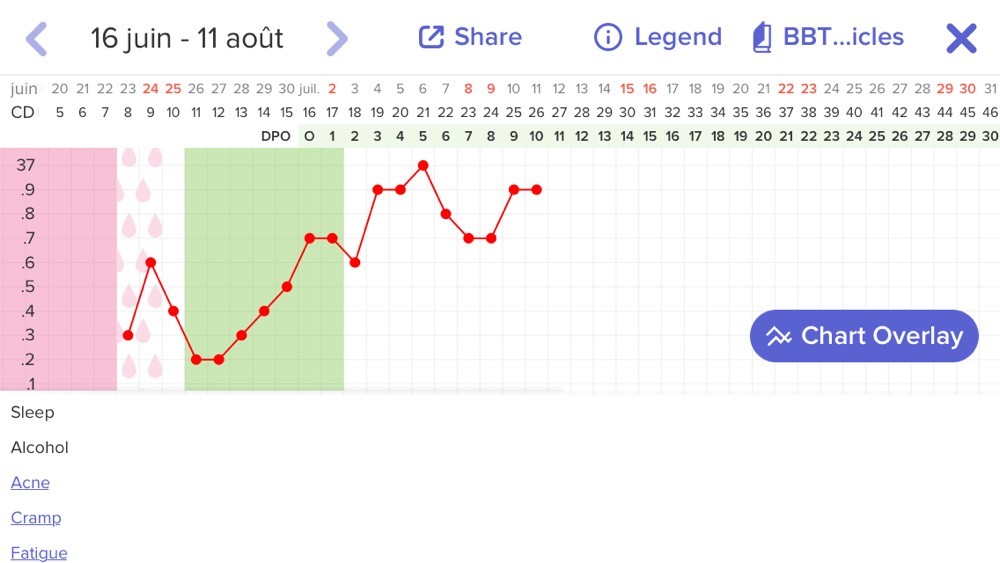The width and height of the screenshot is (1000, 563).
Task: Click the Share export icon
Action: (x=431, y=37)
